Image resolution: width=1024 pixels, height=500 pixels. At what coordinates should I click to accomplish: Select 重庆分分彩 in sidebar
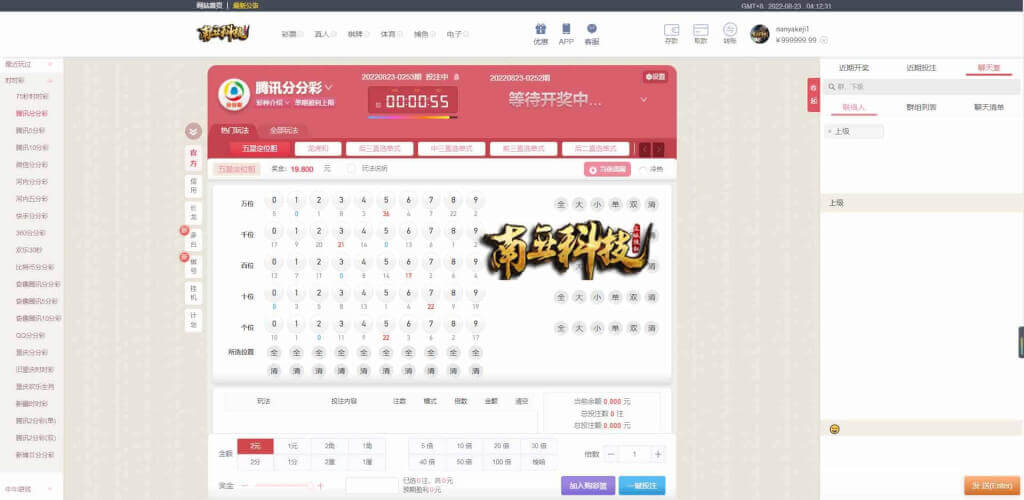(x=32, y=352)
